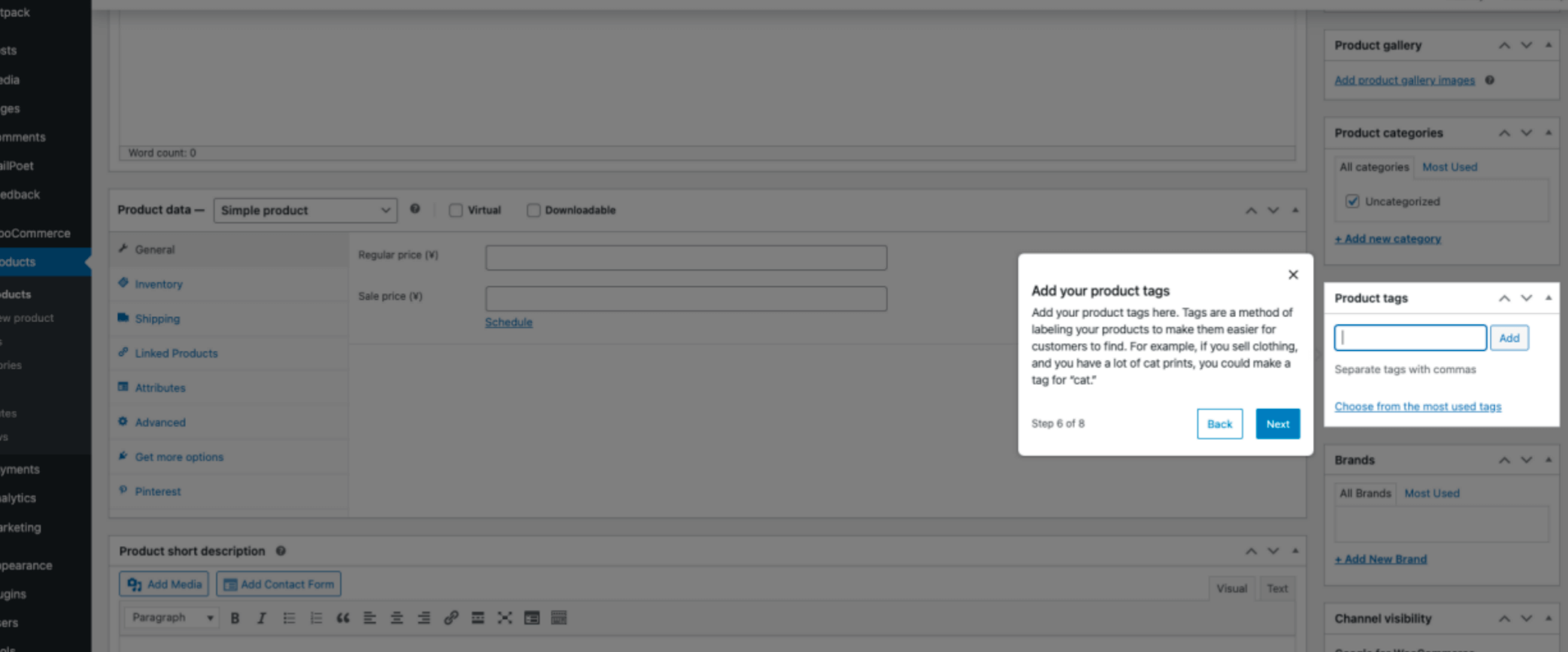Click Choose from the most used tags
The width and height of the screenshot is (1568, 652).
1418,407
